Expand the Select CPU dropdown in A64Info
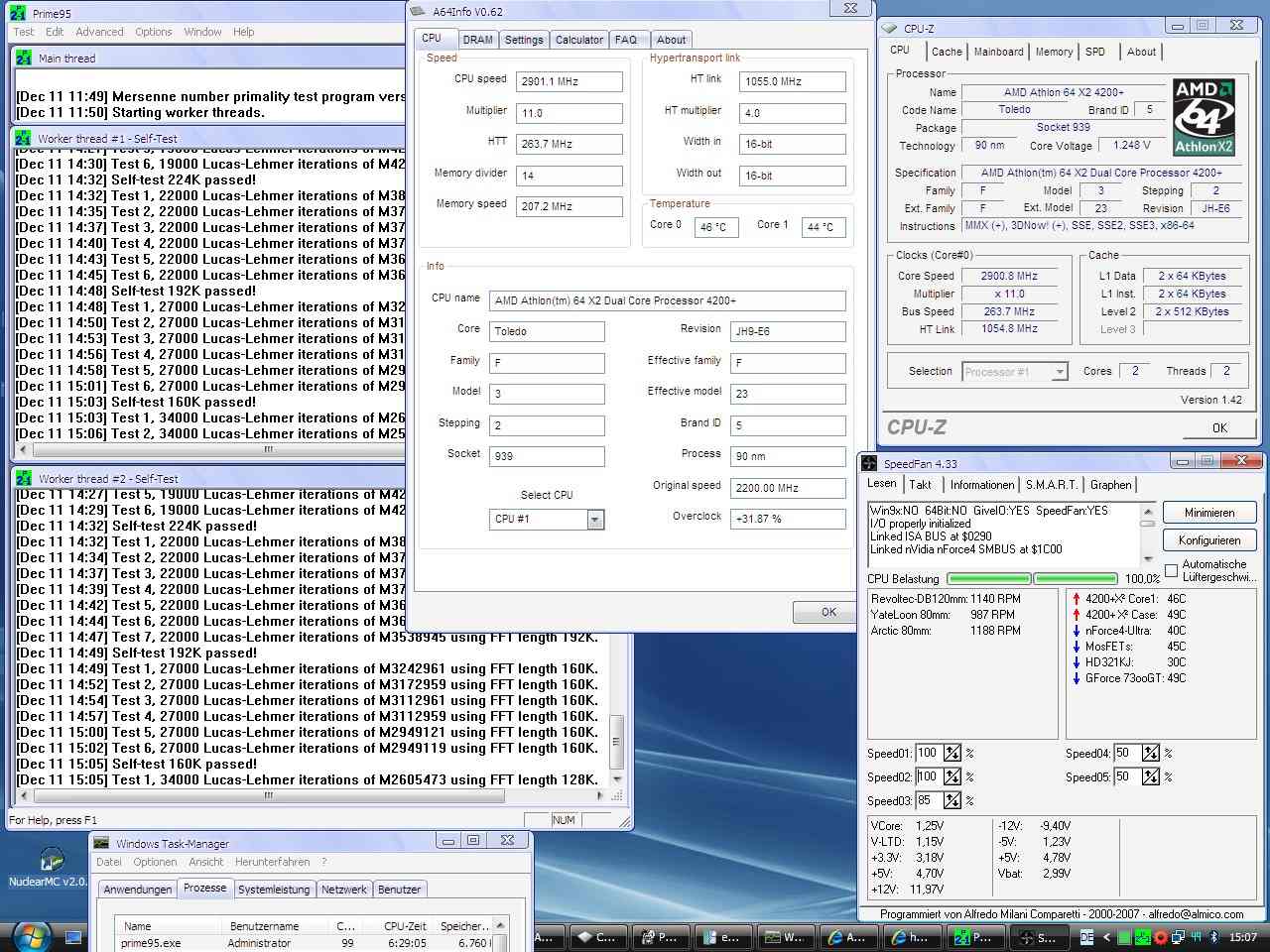This screenshot has height=952, width=1270. tap(594, 520)
